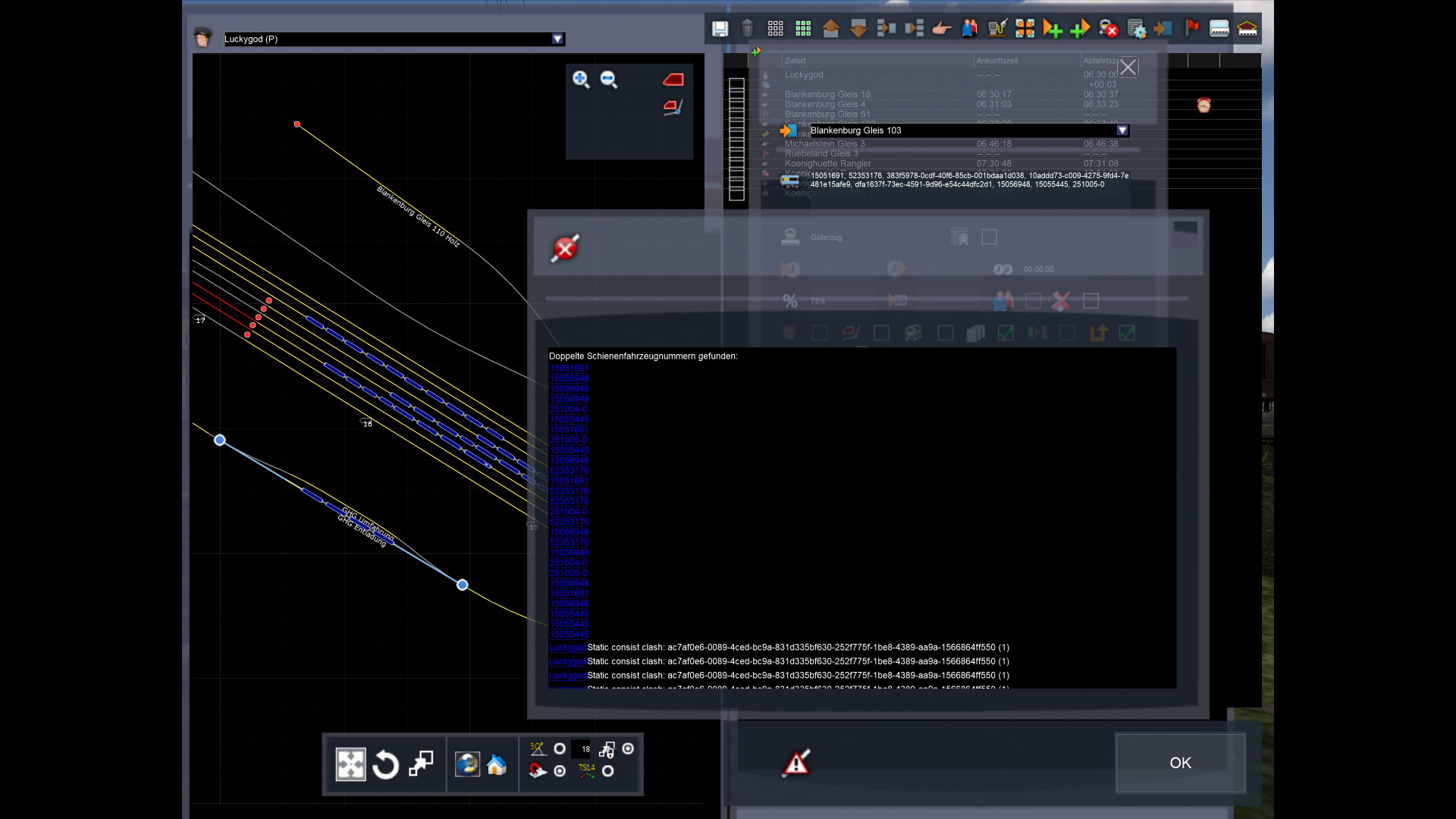1456x819 pixels.
Task: Select Michaelstein Gleis 3 timetable entry
Action: pos(824,143)
